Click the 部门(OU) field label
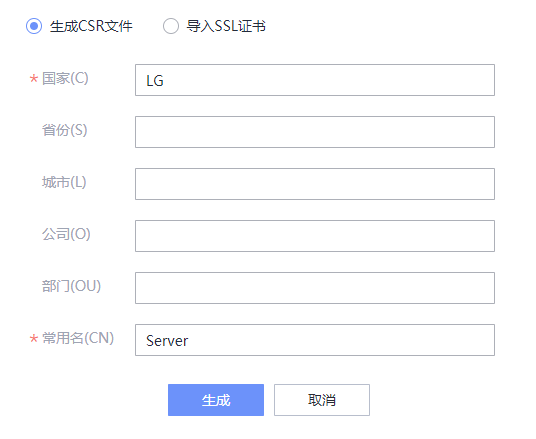Image resolution: width=536 pixels, height=439 pixels. [71, 286]
